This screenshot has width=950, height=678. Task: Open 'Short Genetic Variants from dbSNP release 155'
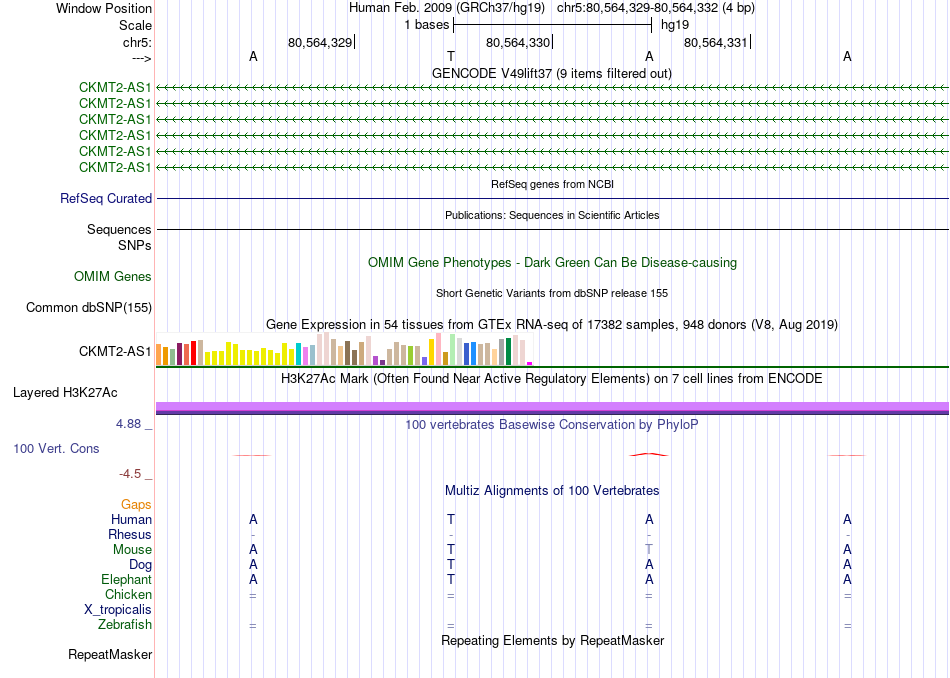tap(552, 293)
